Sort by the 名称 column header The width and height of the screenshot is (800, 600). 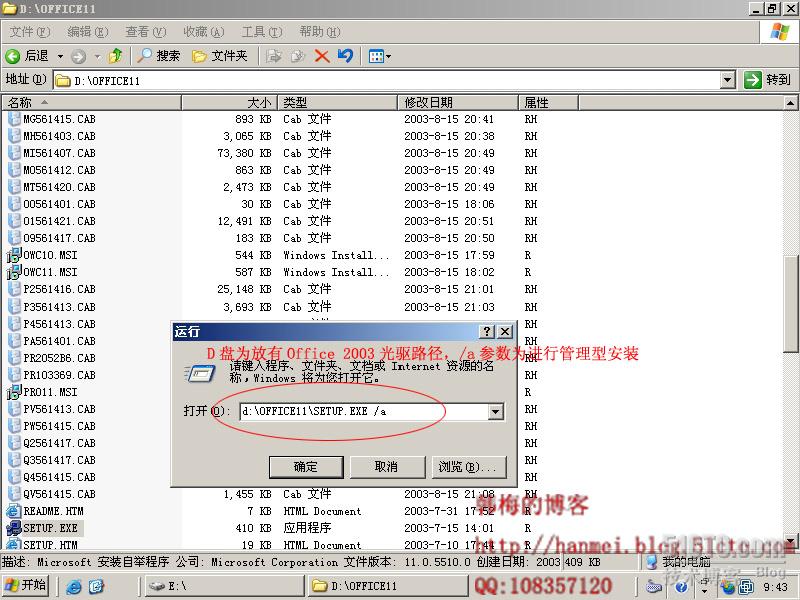tap(92, 103)
